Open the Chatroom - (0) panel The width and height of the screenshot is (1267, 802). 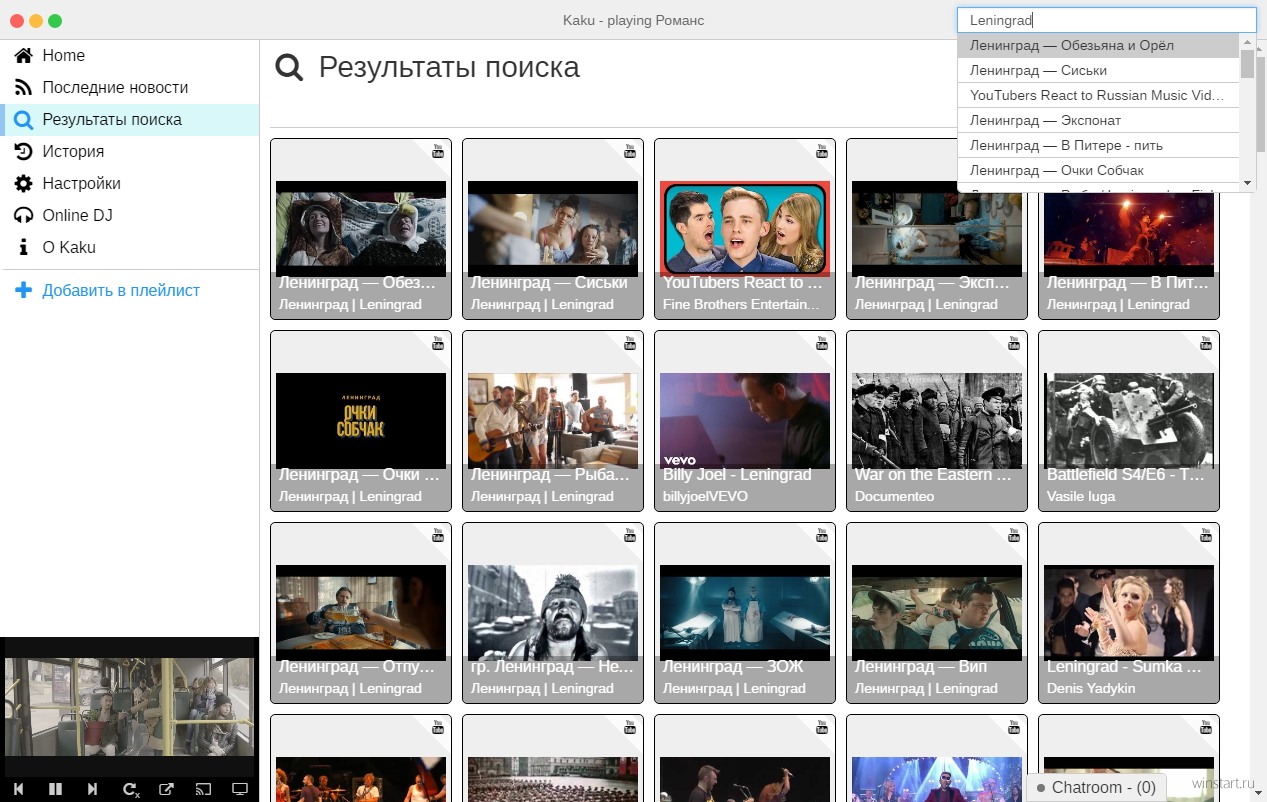[1097, 788]
